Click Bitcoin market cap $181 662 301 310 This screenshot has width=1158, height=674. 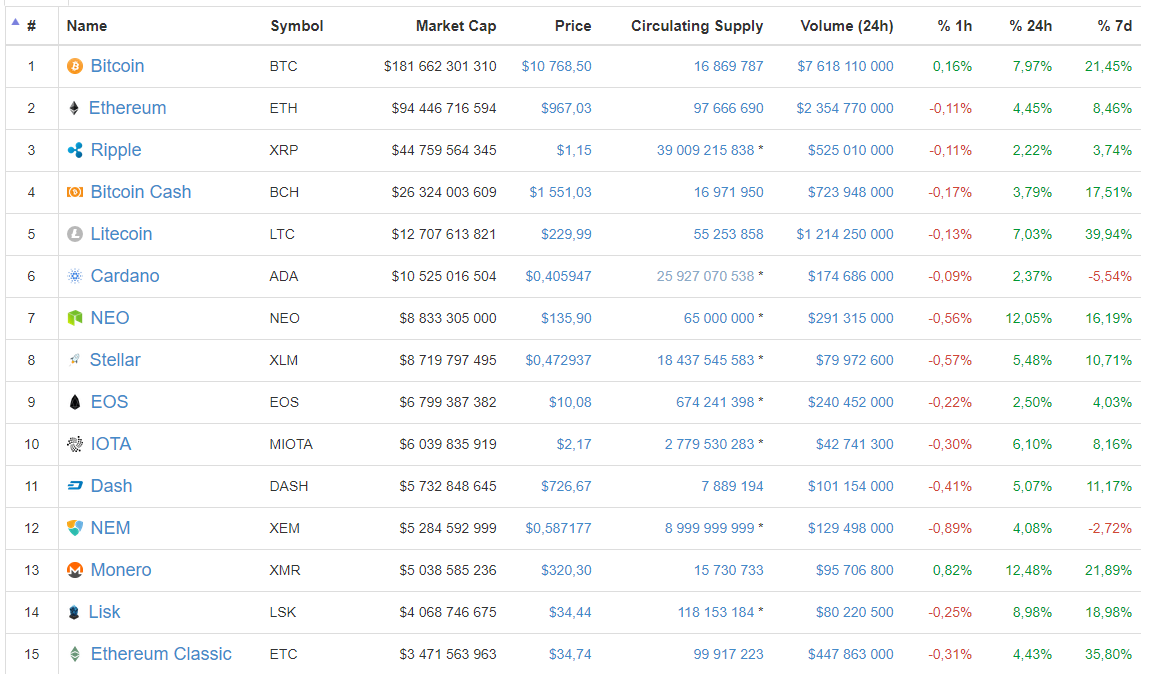click(x=439, y=66)
